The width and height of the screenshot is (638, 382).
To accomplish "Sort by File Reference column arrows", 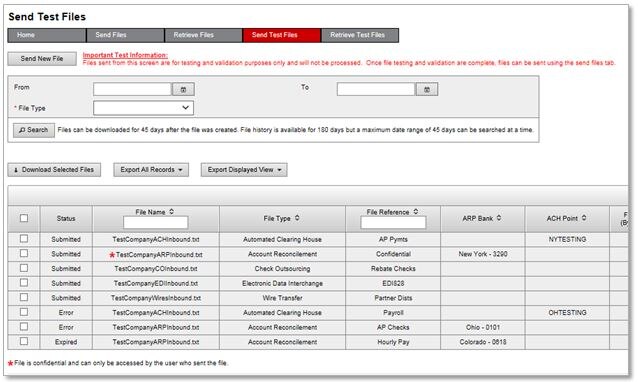I will (416, 212).
